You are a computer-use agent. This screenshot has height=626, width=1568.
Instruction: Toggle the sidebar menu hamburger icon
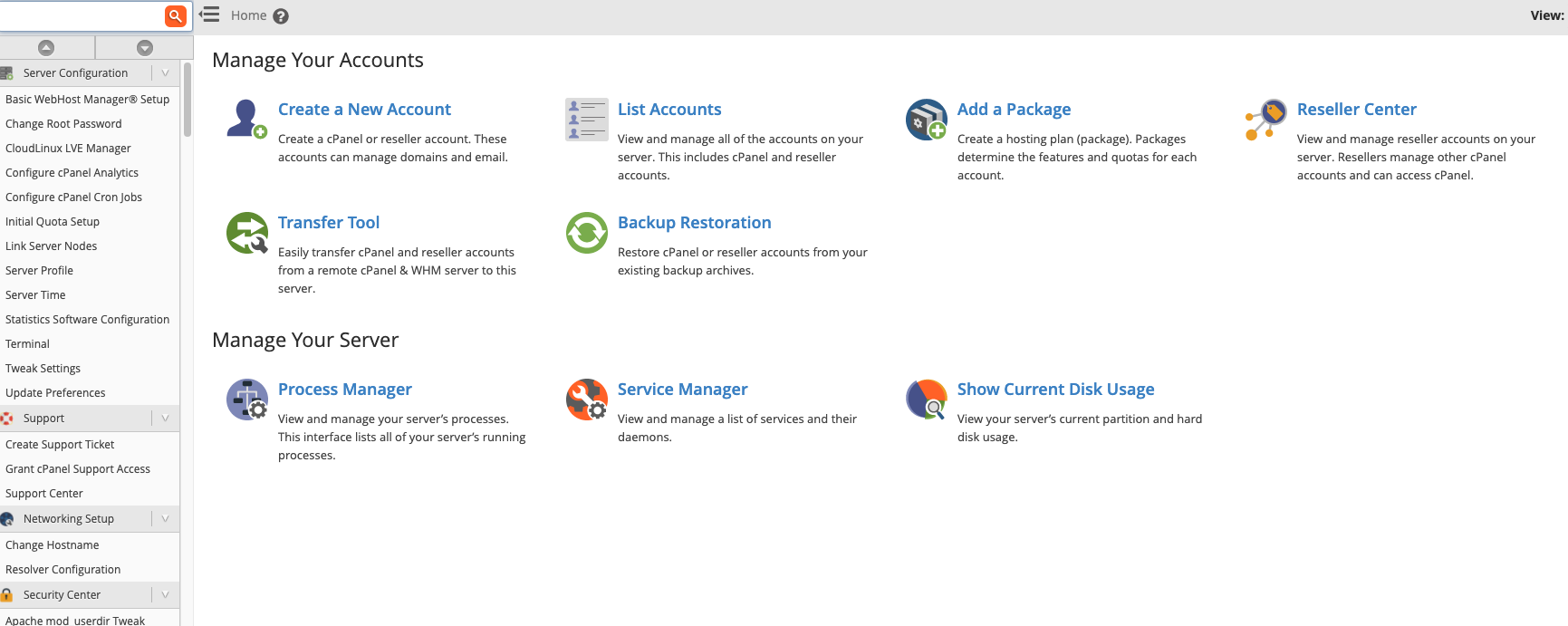(x=209, y=14)
